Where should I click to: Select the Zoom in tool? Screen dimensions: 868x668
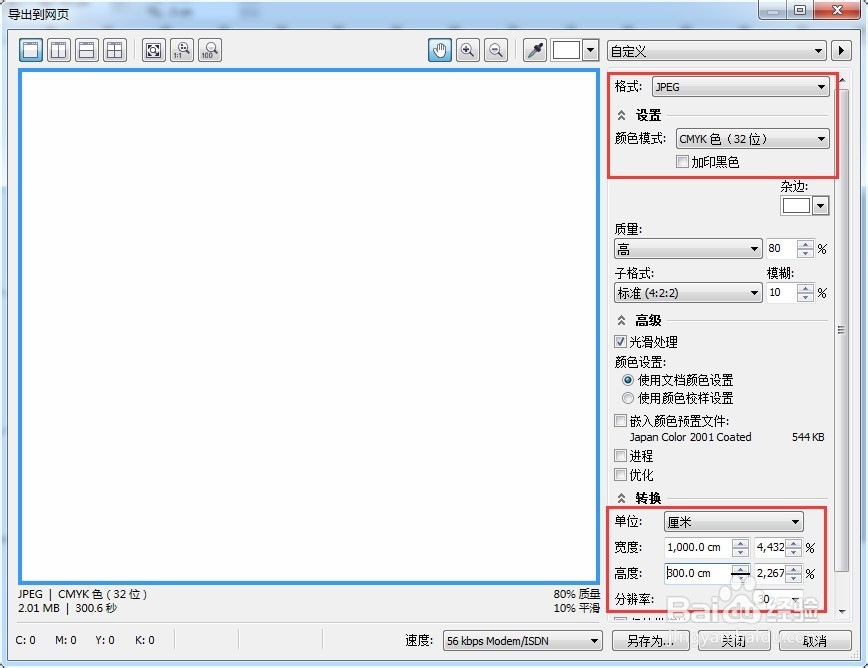tap(468, 50)
